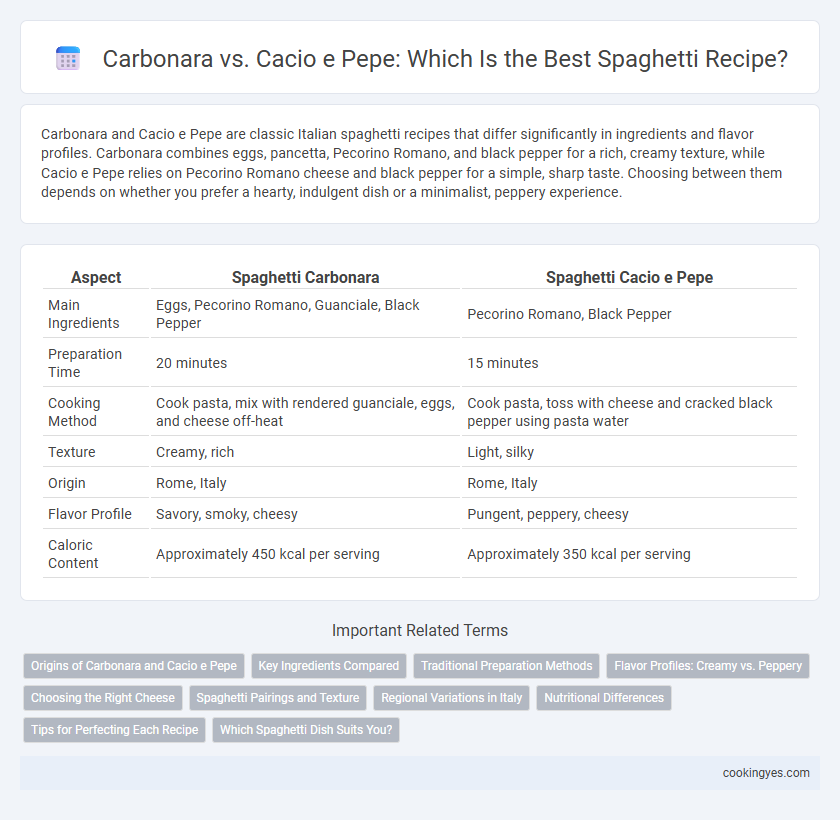Click the Spaghetti Cacio e Pepe column header

tap(629, 277)
